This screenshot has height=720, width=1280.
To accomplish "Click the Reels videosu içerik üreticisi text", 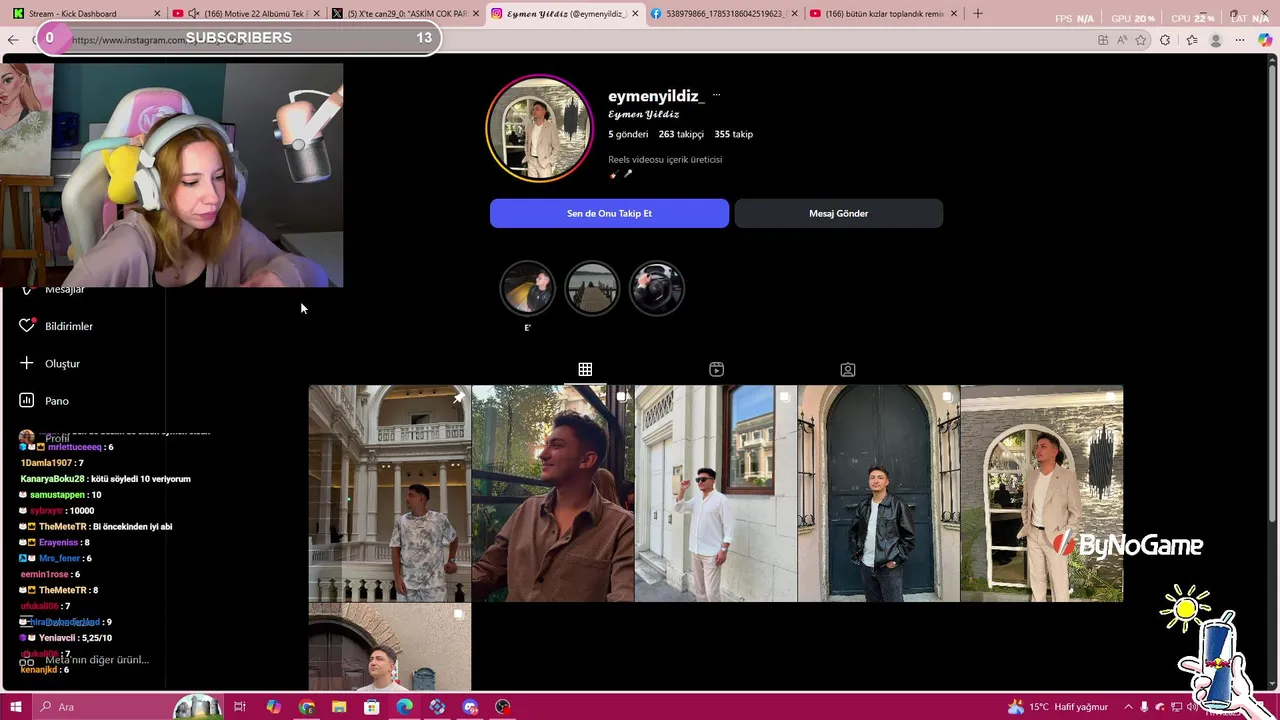I will click(665, 159).
